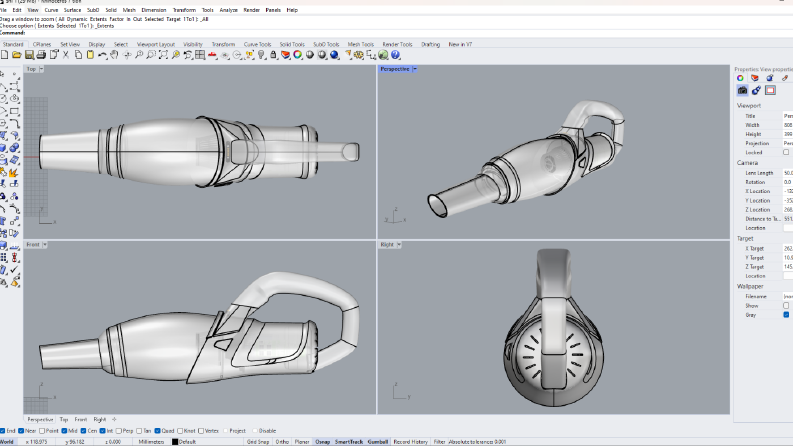Toggle Gumball in the status bar
This screenshot has height=446, width=793.
[x=377, y=442]
